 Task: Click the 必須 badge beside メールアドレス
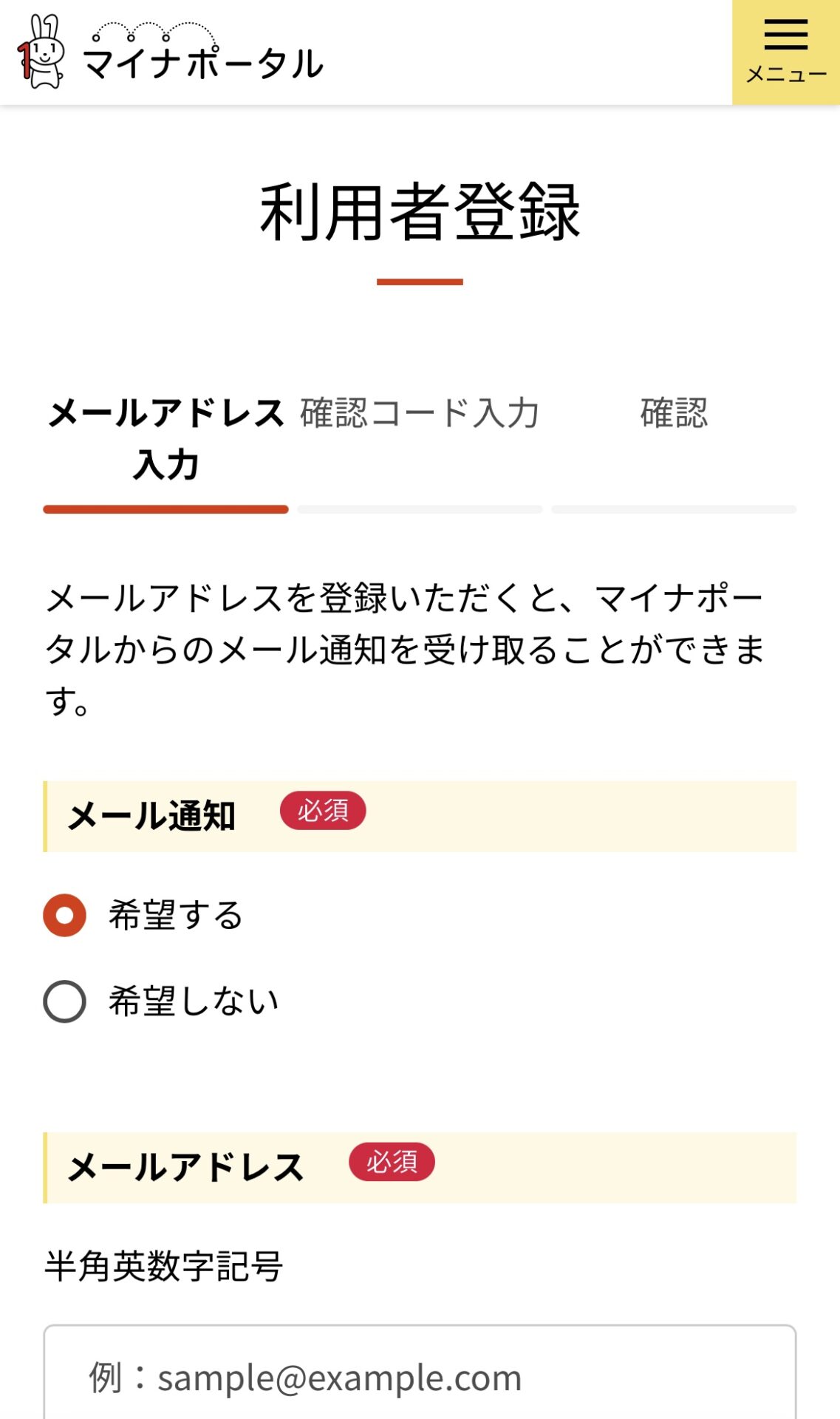[392, 1162]
